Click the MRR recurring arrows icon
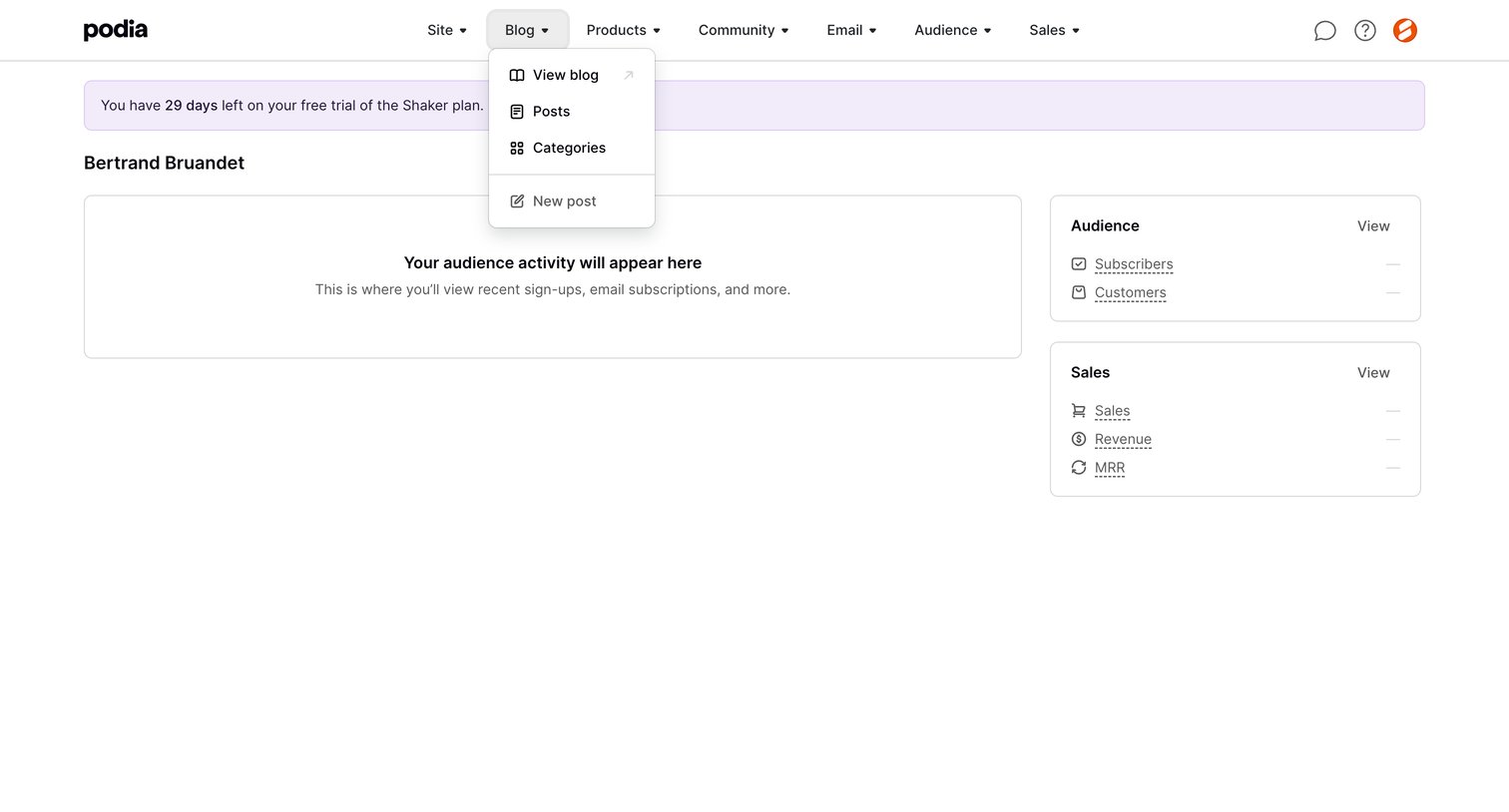1509x812 pixels. [x=1079, y=468]
